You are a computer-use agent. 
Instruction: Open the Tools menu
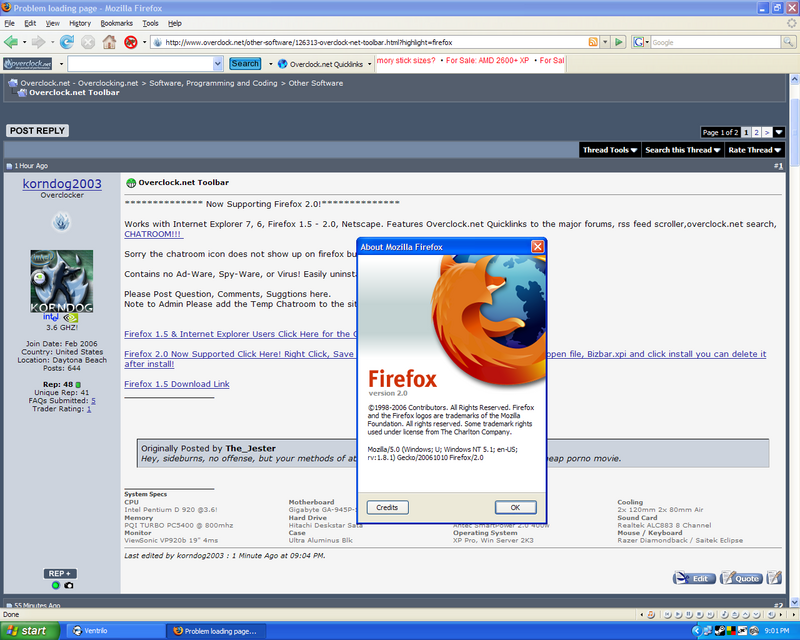[x=150, y=23]
